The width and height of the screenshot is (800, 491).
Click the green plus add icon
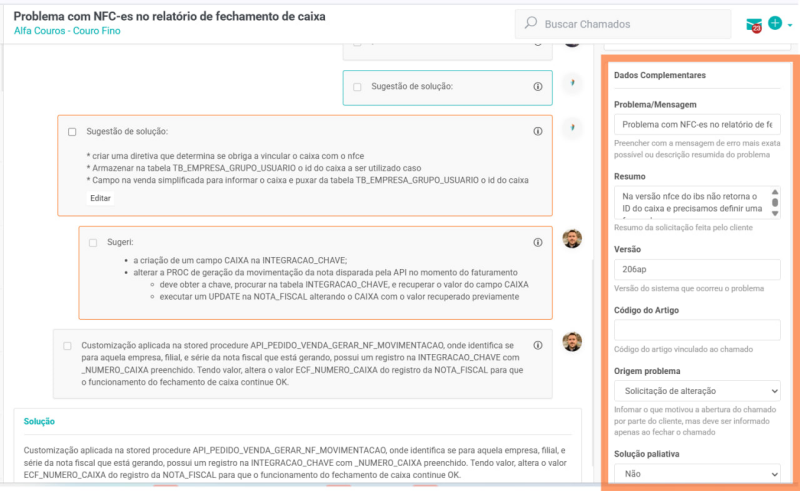(775, 23)
